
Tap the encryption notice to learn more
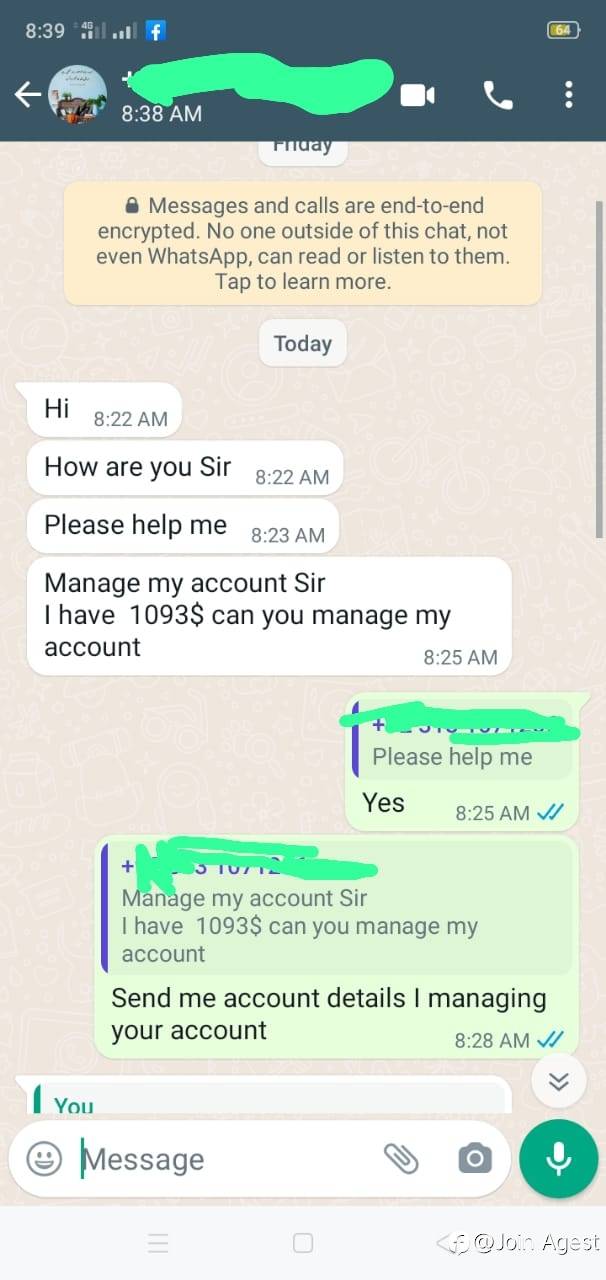click(303, 243)
